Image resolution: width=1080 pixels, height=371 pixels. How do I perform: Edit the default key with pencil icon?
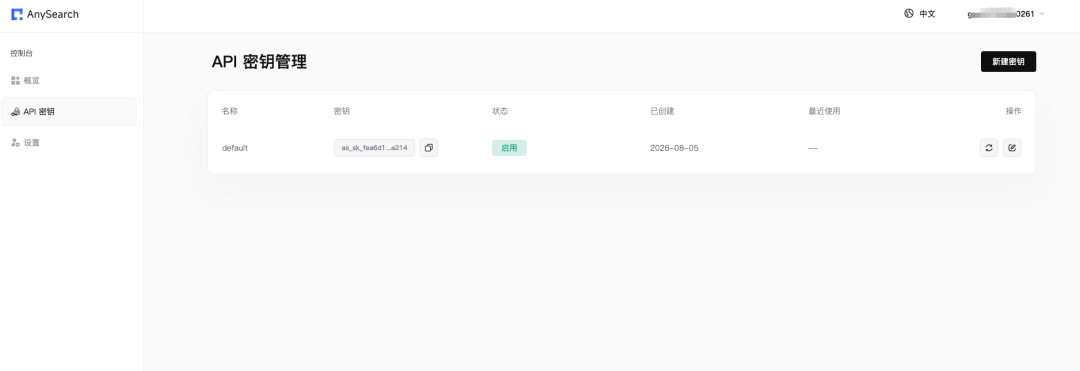1012,147
